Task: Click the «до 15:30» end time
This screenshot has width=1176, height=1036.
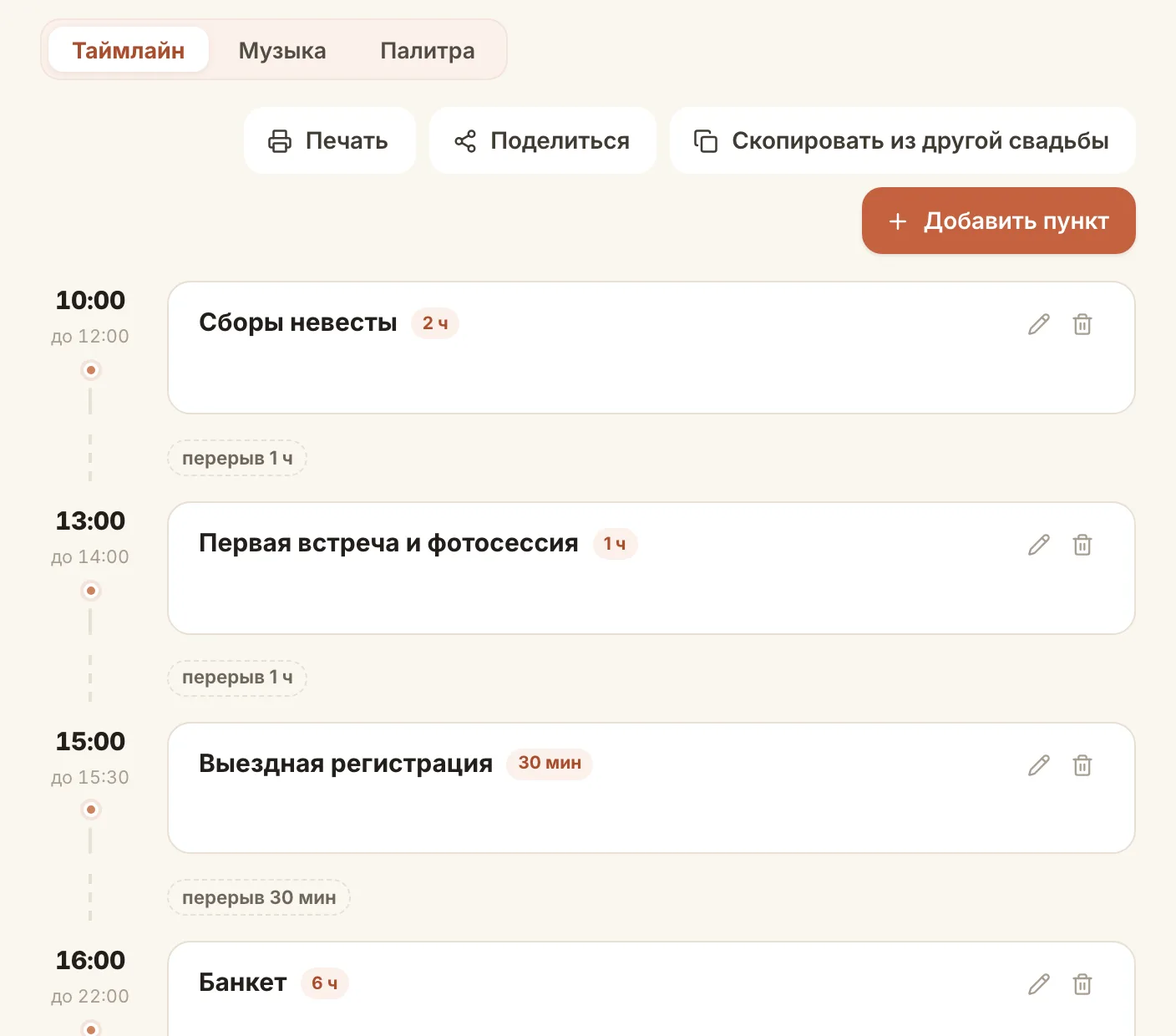Action: point(90,778)
